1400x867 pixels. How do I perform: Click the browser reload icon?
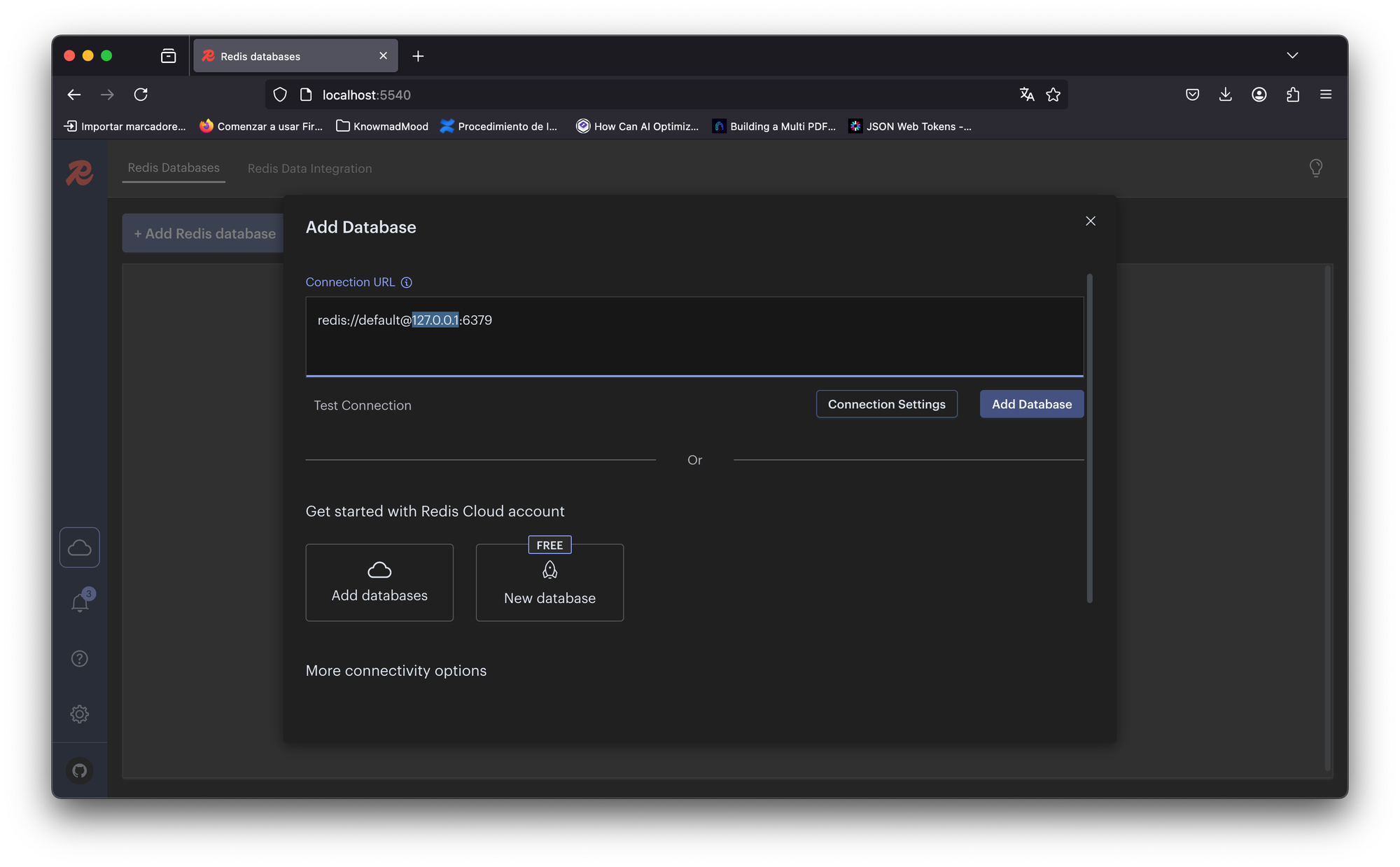pyautogui.click(x=141, y=95)
